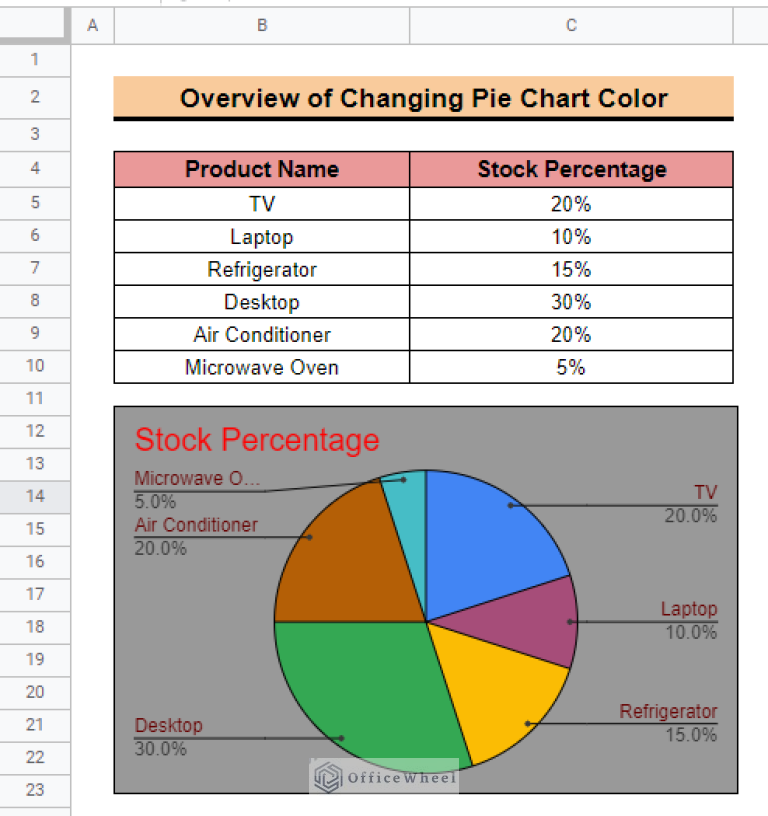Select the Stock Percentage header cell
The height and width of the screenshot is (816, 768).
click(571, 170)
